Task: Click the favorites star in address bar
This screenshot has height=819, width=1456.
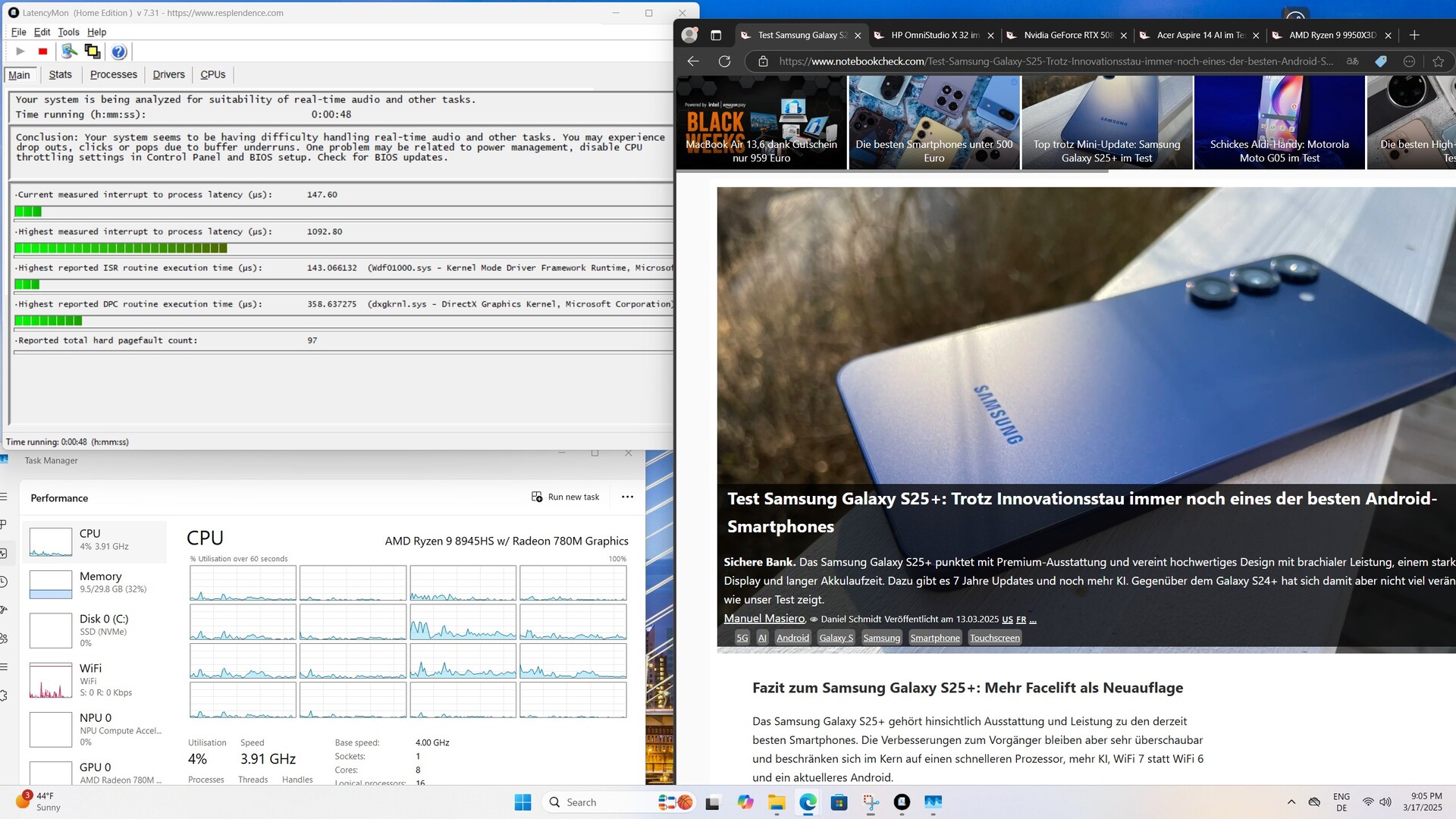Action: coord(1438,61)
